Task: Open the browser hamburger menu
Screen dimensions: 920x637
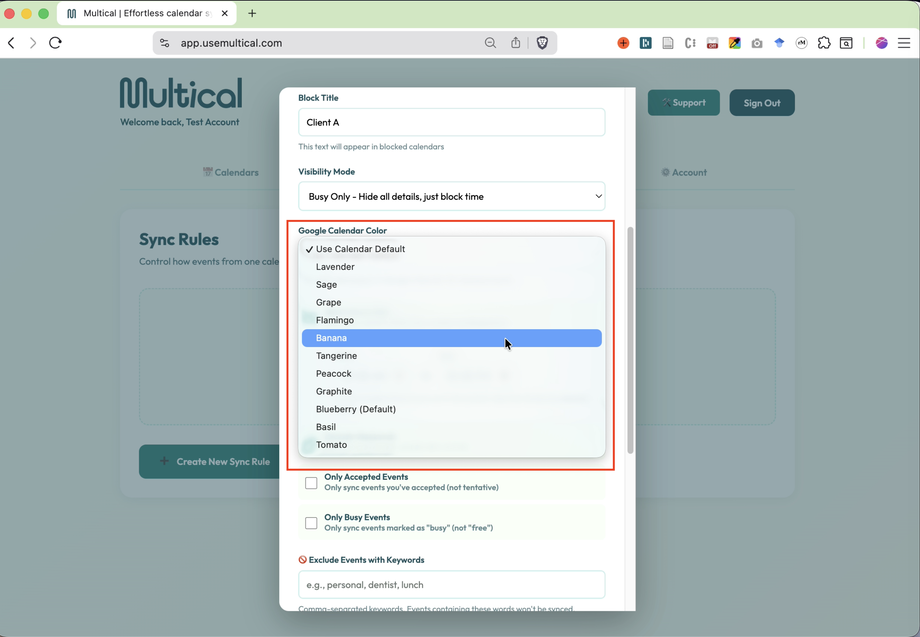Action: point(904,43)
